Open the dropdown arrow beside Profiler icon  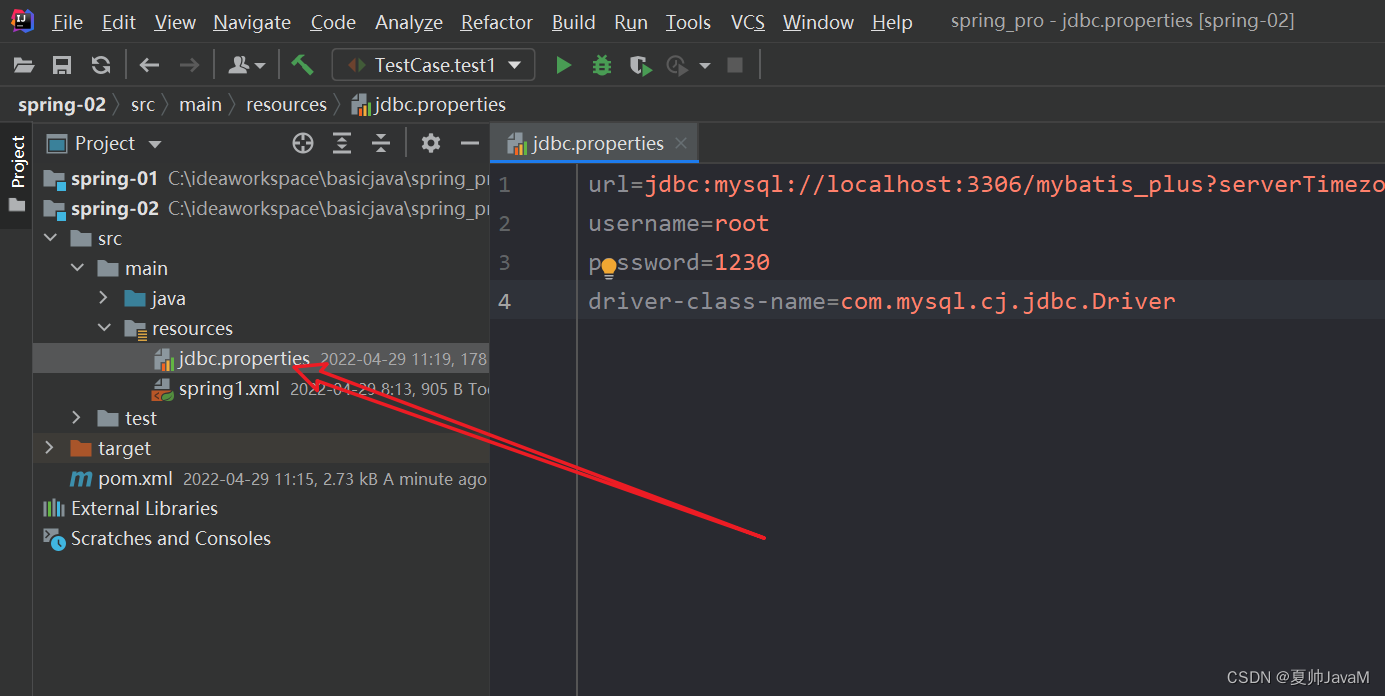[705, 66]
